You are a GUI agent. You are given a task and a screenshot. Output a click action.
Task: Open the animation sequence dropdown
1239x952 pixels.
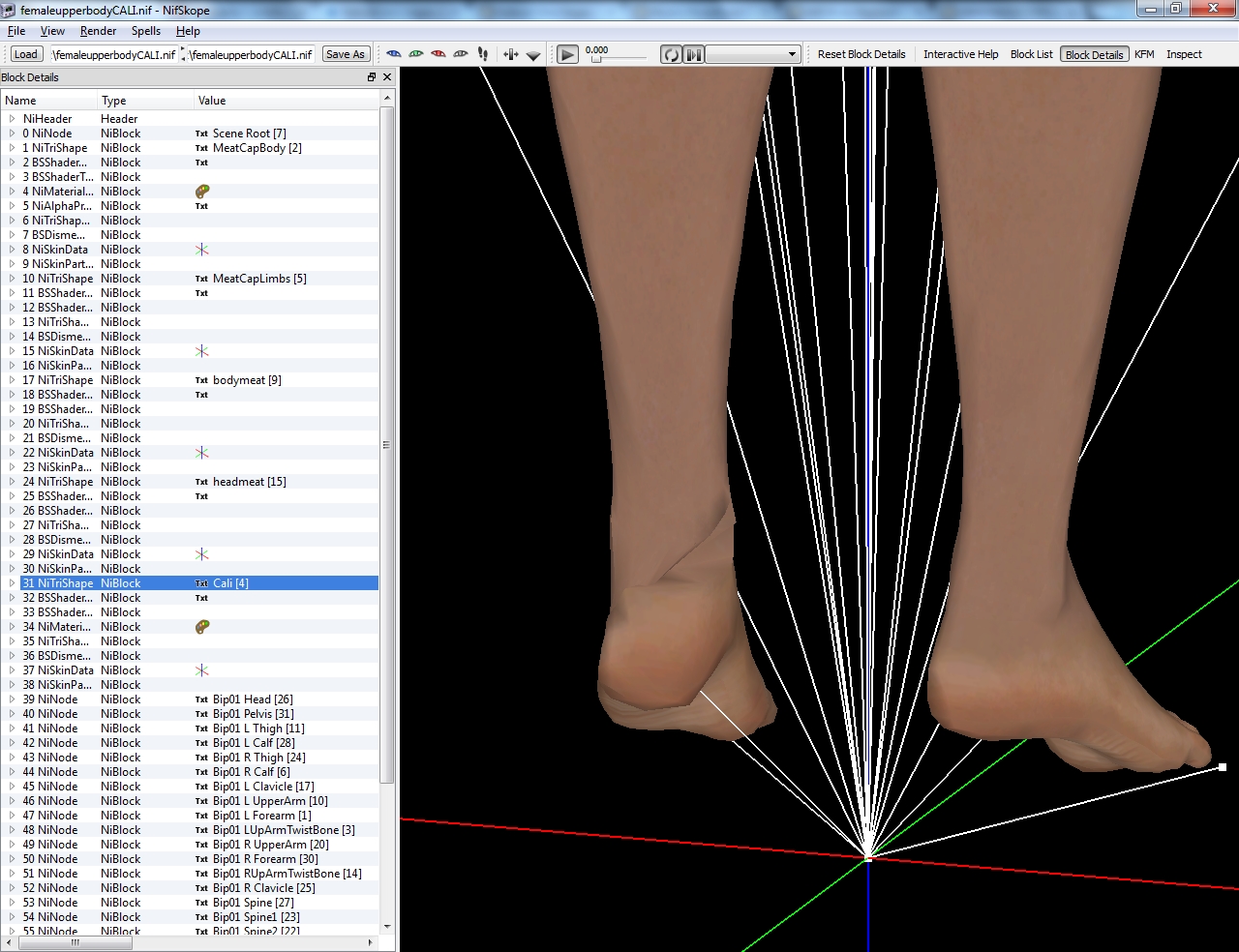click(753, 54)
